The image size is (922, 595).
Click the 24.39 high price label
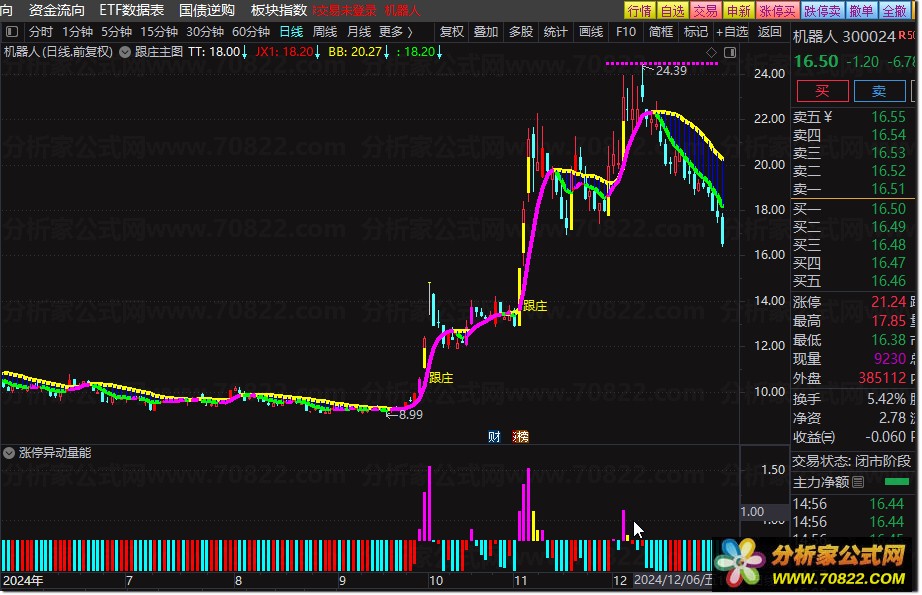[671, 71]
